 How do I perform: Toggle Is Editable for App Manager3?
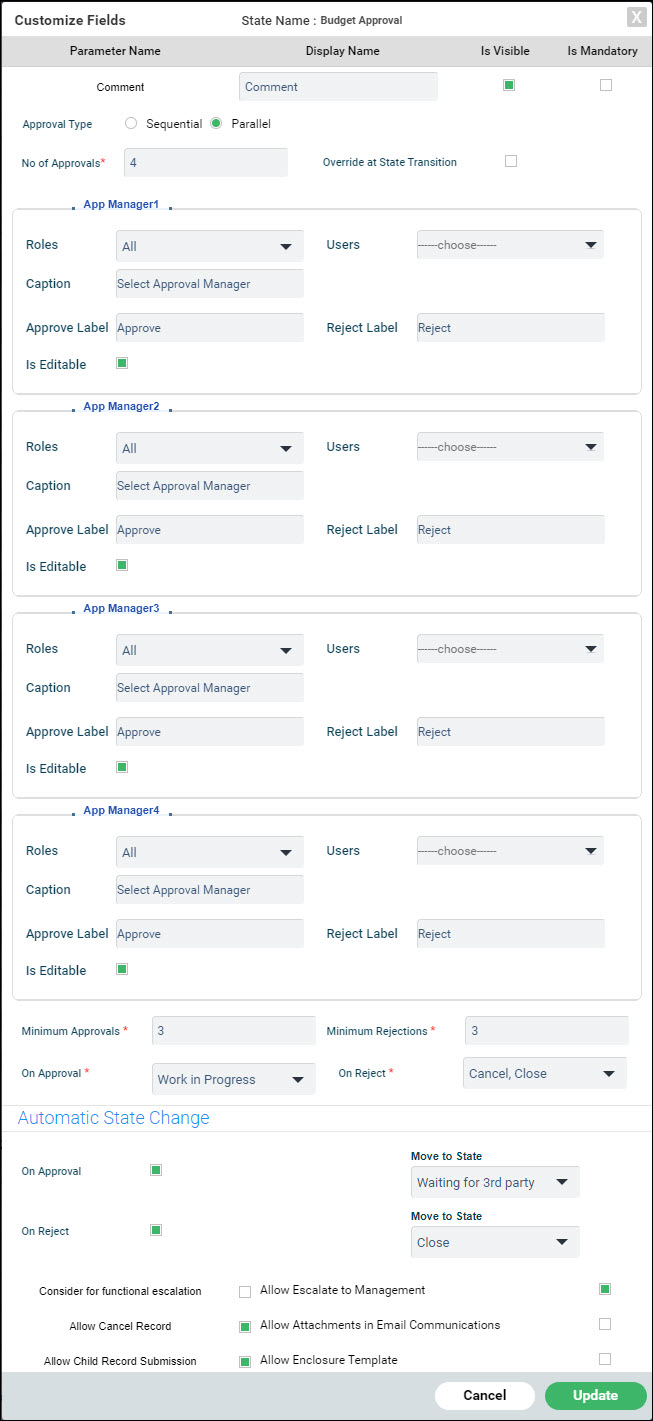click(x=121, y=767)
